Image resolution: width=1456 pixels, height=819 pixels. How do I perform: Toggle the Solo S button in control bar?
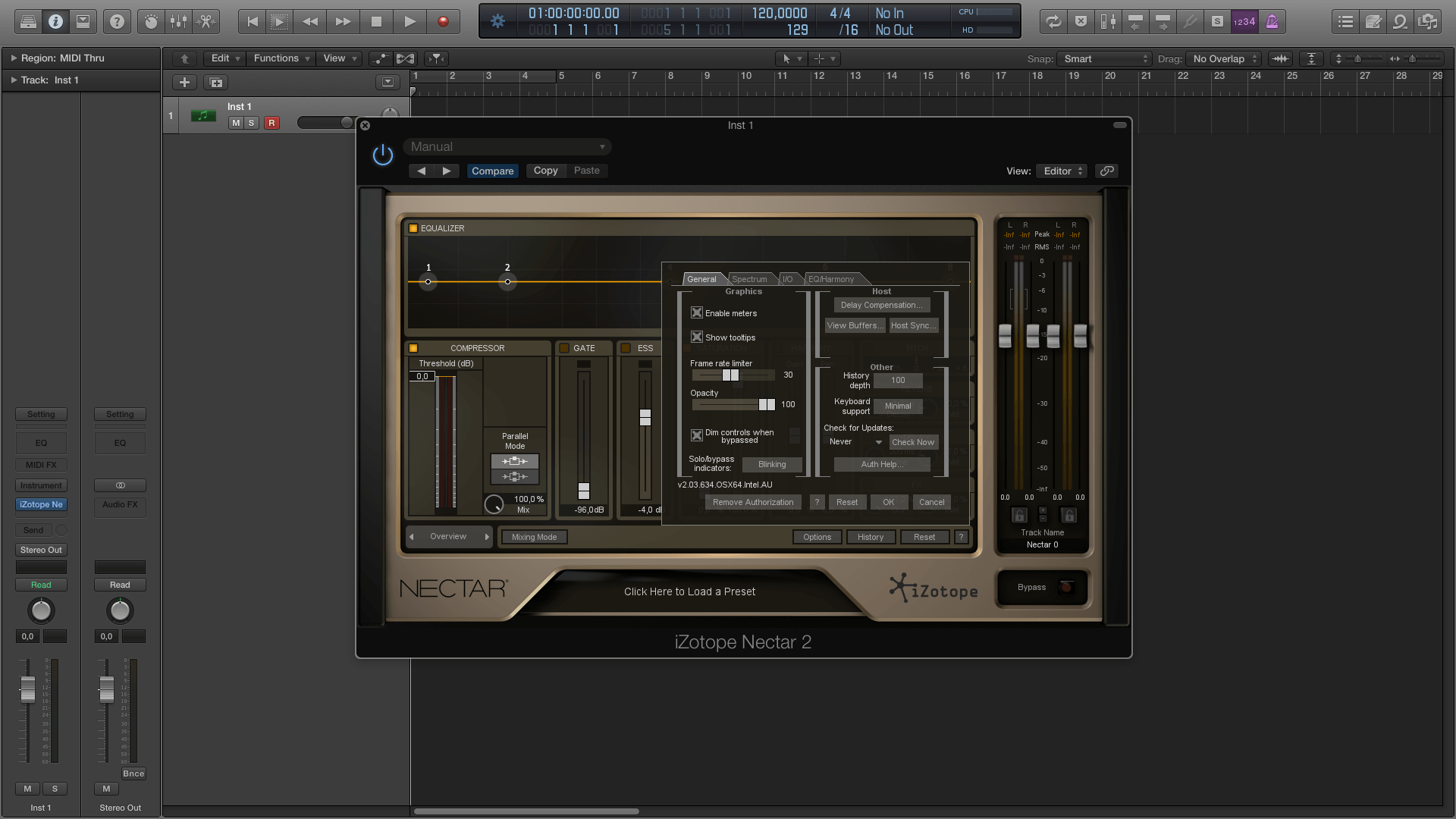pyautogui.click(x=1217, y=22)
